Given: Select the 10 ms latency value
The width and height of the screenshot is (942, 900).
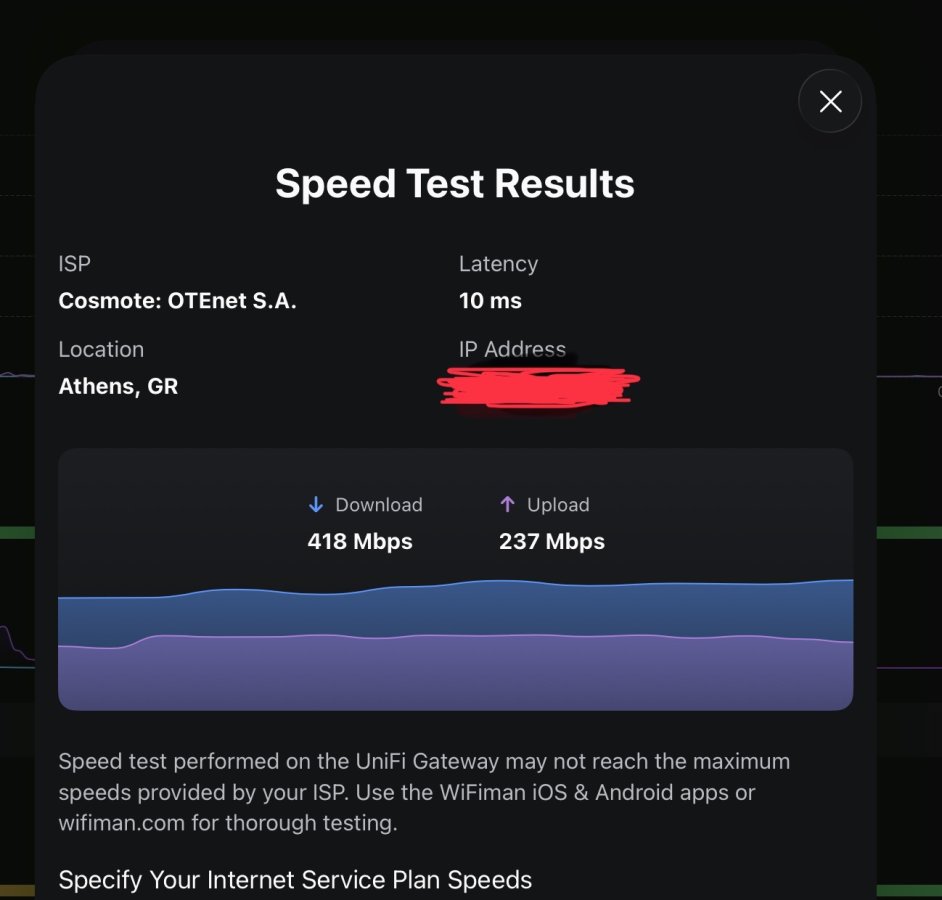Looking at the screenshot, I should 490,301.
